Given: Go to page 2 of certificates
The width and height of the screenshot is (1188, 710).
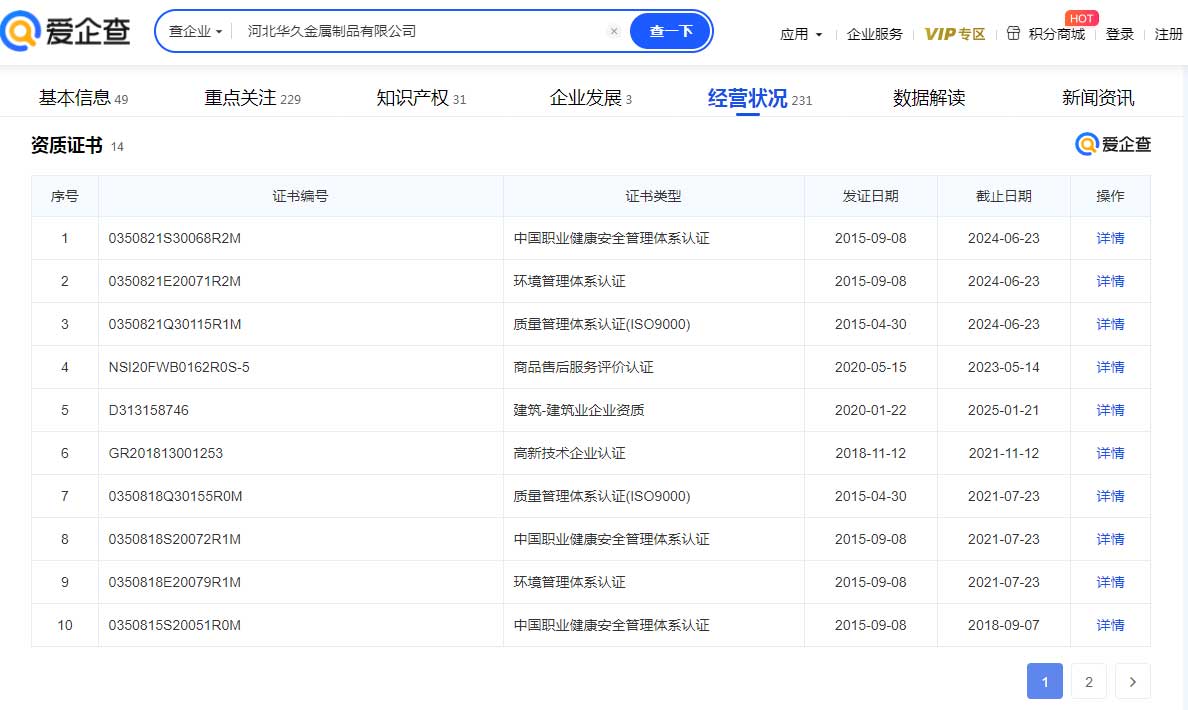Looking at the screenshot, I should point(1088,682).
